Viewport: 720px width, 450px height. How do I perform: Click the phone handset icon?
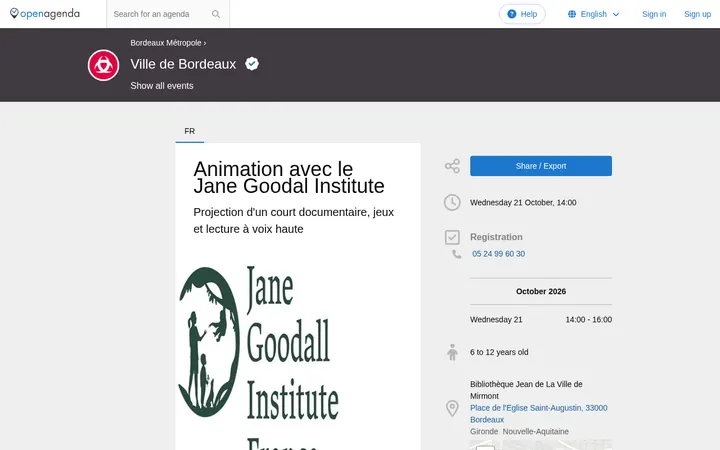[456, 254]
